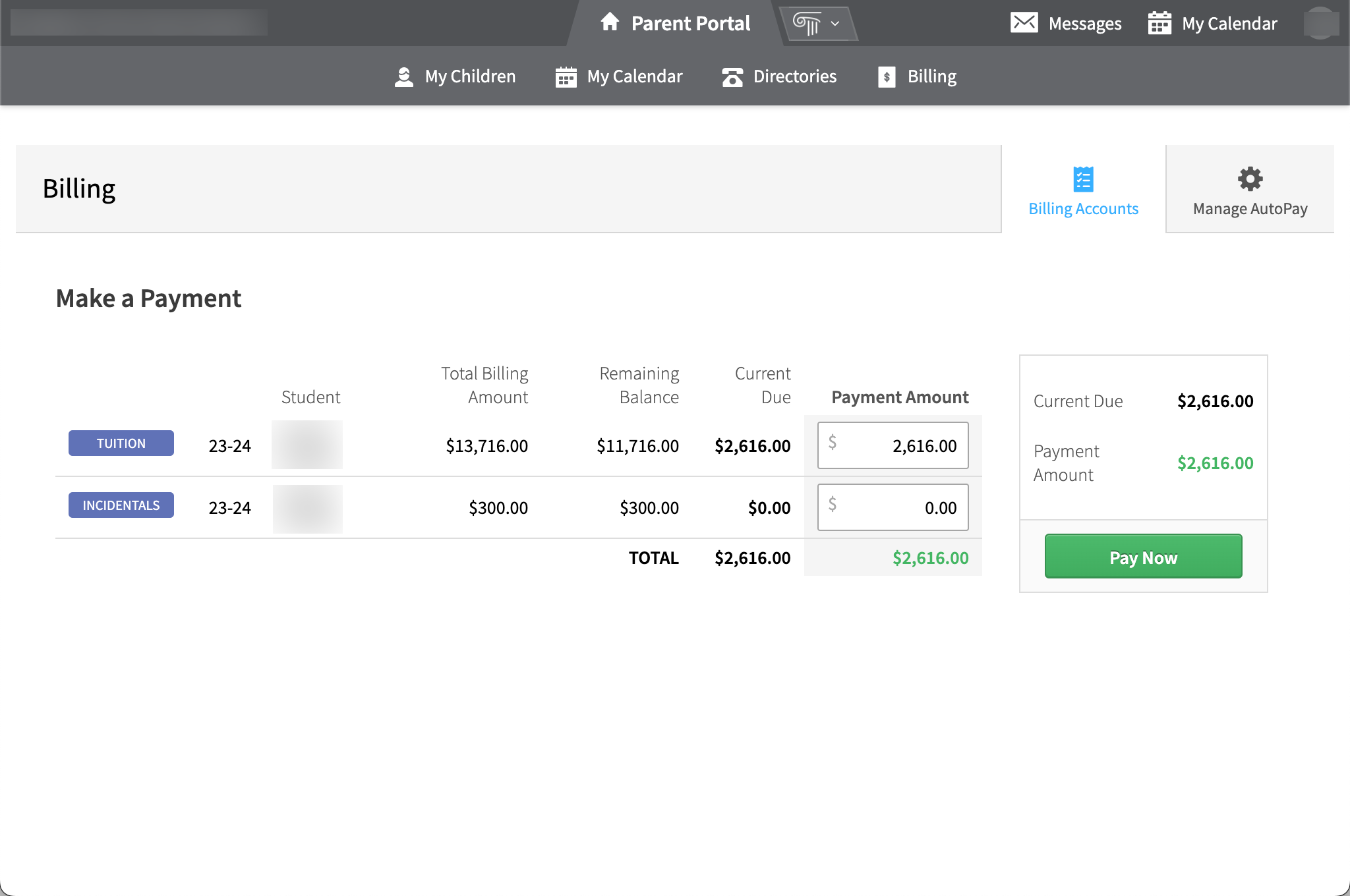1350x896 pixels.
Task: Click the Parent Portal home icon
Action: click(609, 22)
